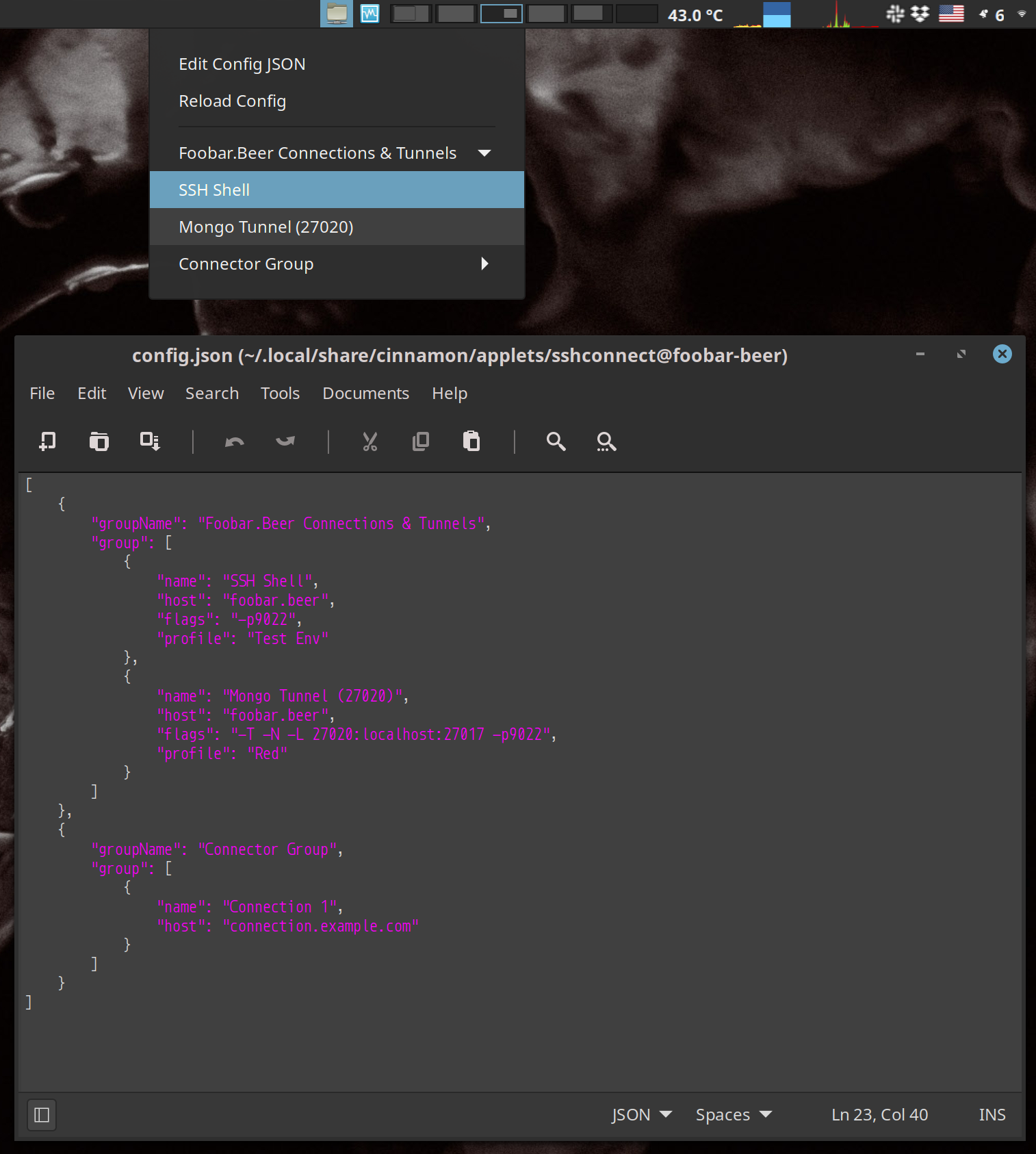This screenshot has width=1036, height=1154.
Task: Click the "connection.example.com" host value
Action: 321,926
